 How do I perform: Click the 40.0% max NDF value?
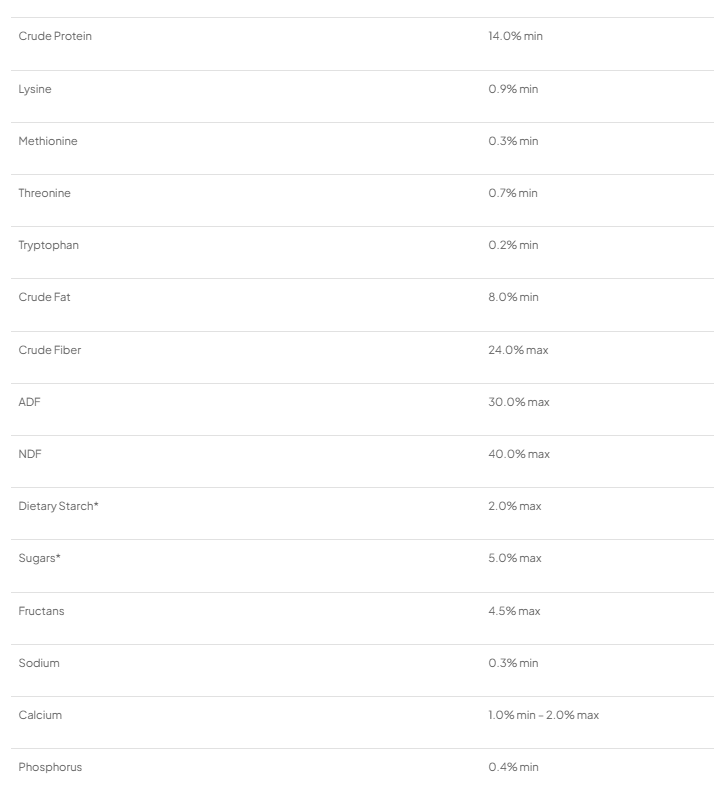[518, 454]
